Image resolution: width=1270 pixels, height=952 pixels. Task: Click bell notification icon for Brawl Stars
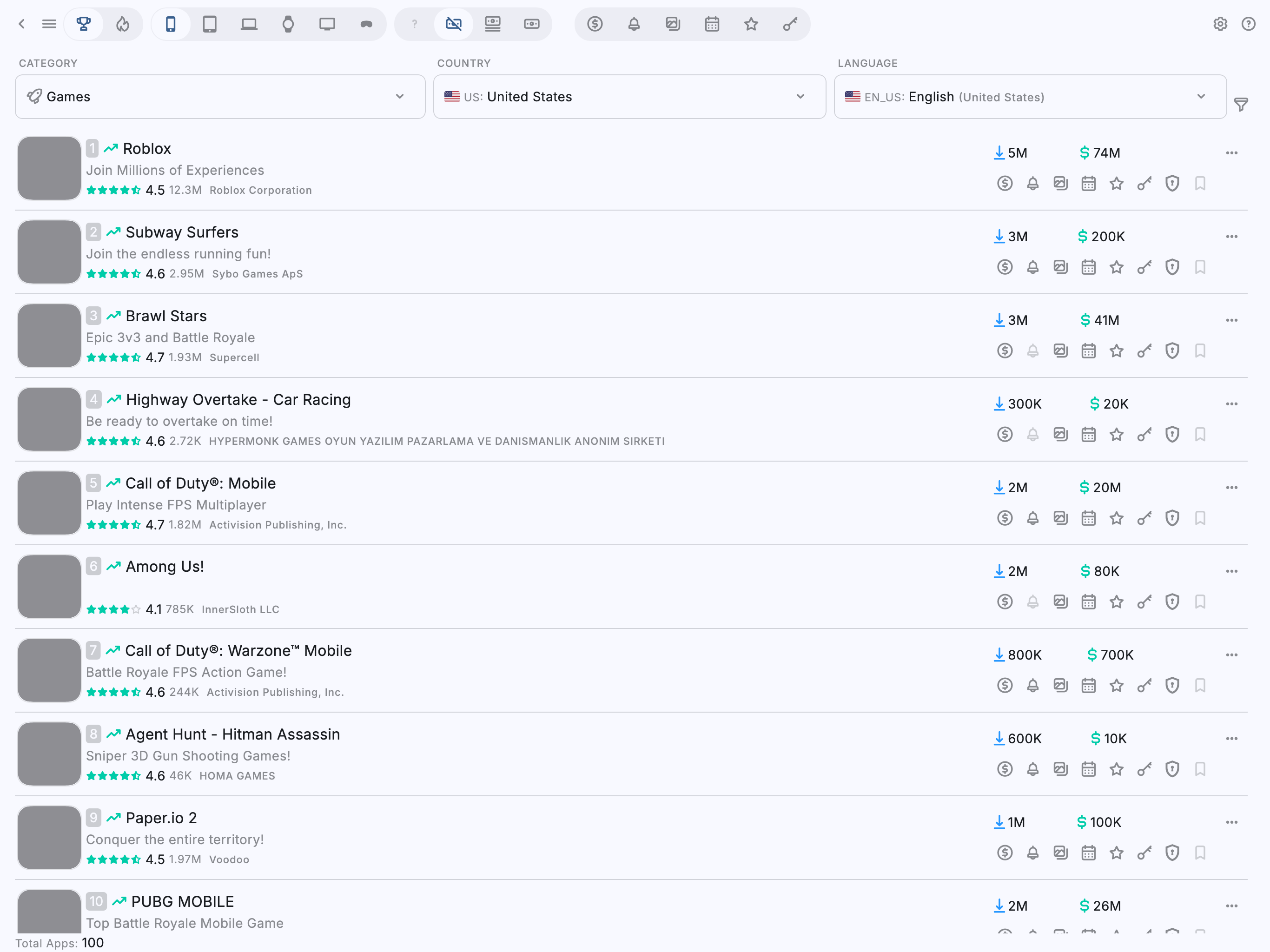(x=1032, y=351)
